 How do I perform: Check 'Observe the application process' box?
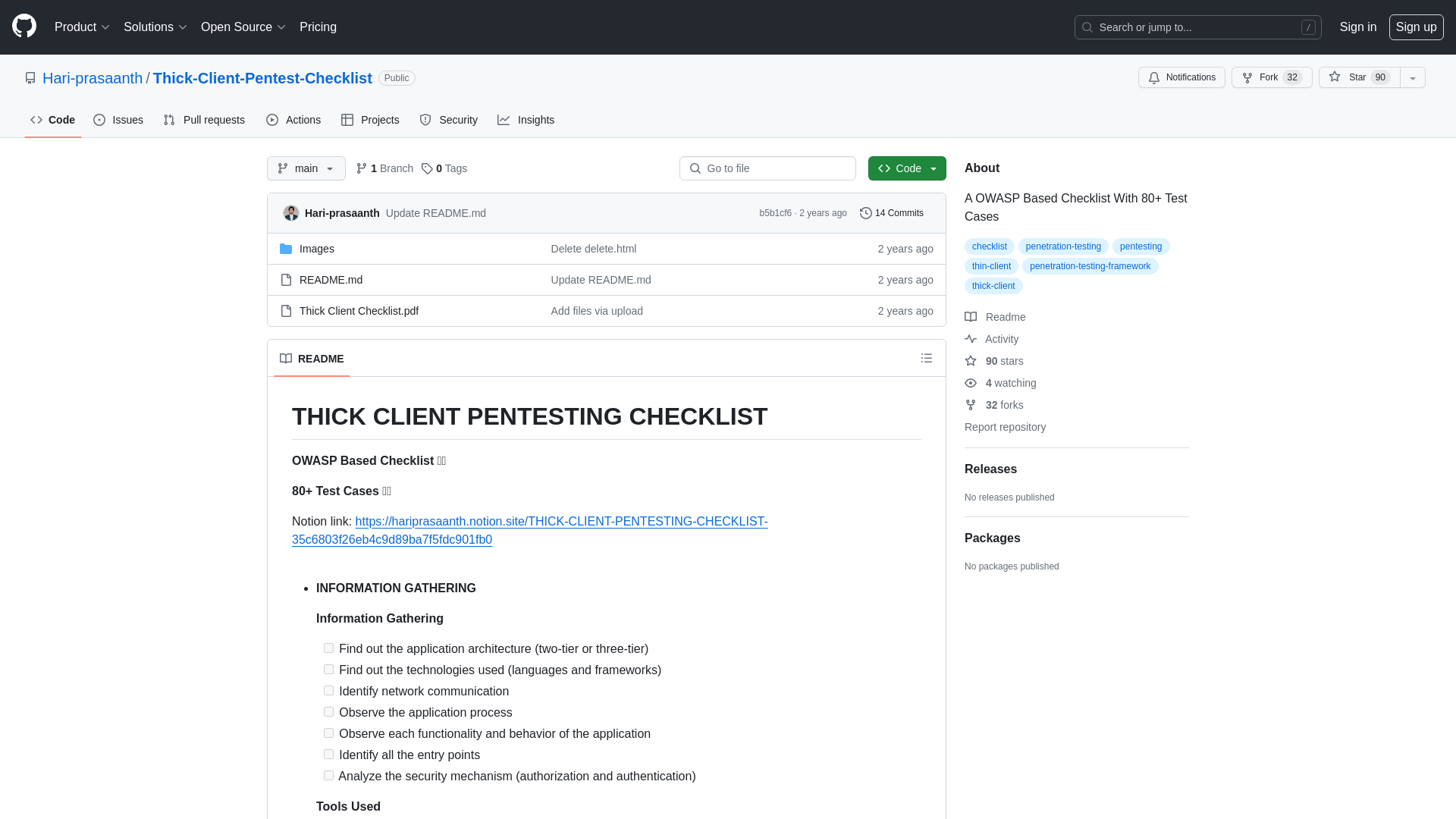click(x=328, y=712)
